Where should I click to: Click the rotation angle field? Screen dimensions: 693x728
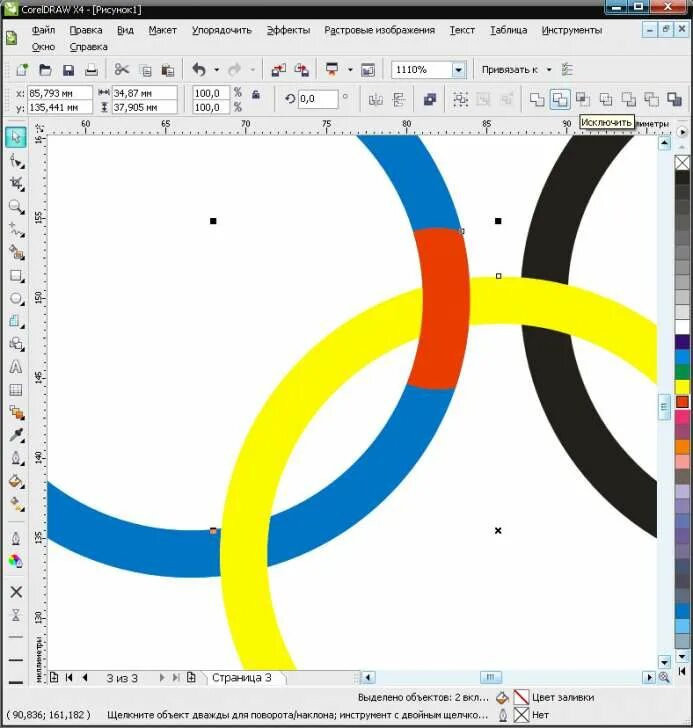point(318,99)
